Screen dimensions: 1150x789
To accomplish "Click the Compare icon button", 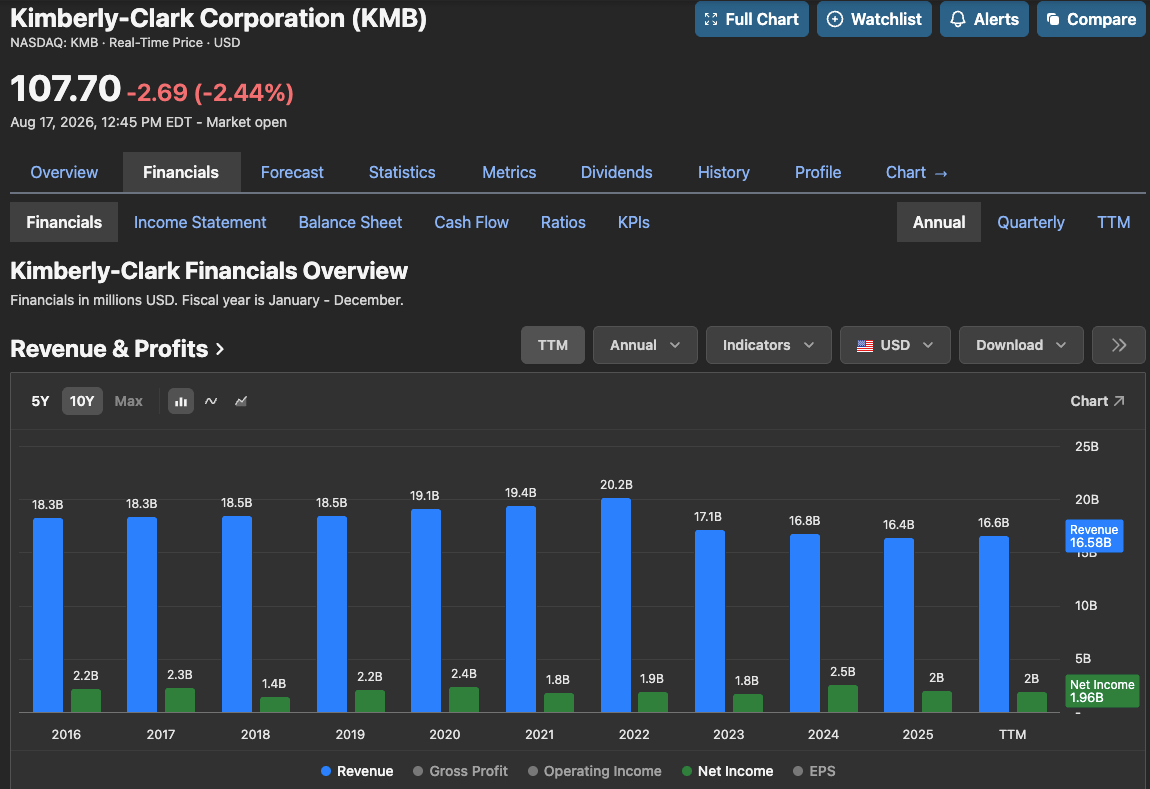I will pos(1091,19).
